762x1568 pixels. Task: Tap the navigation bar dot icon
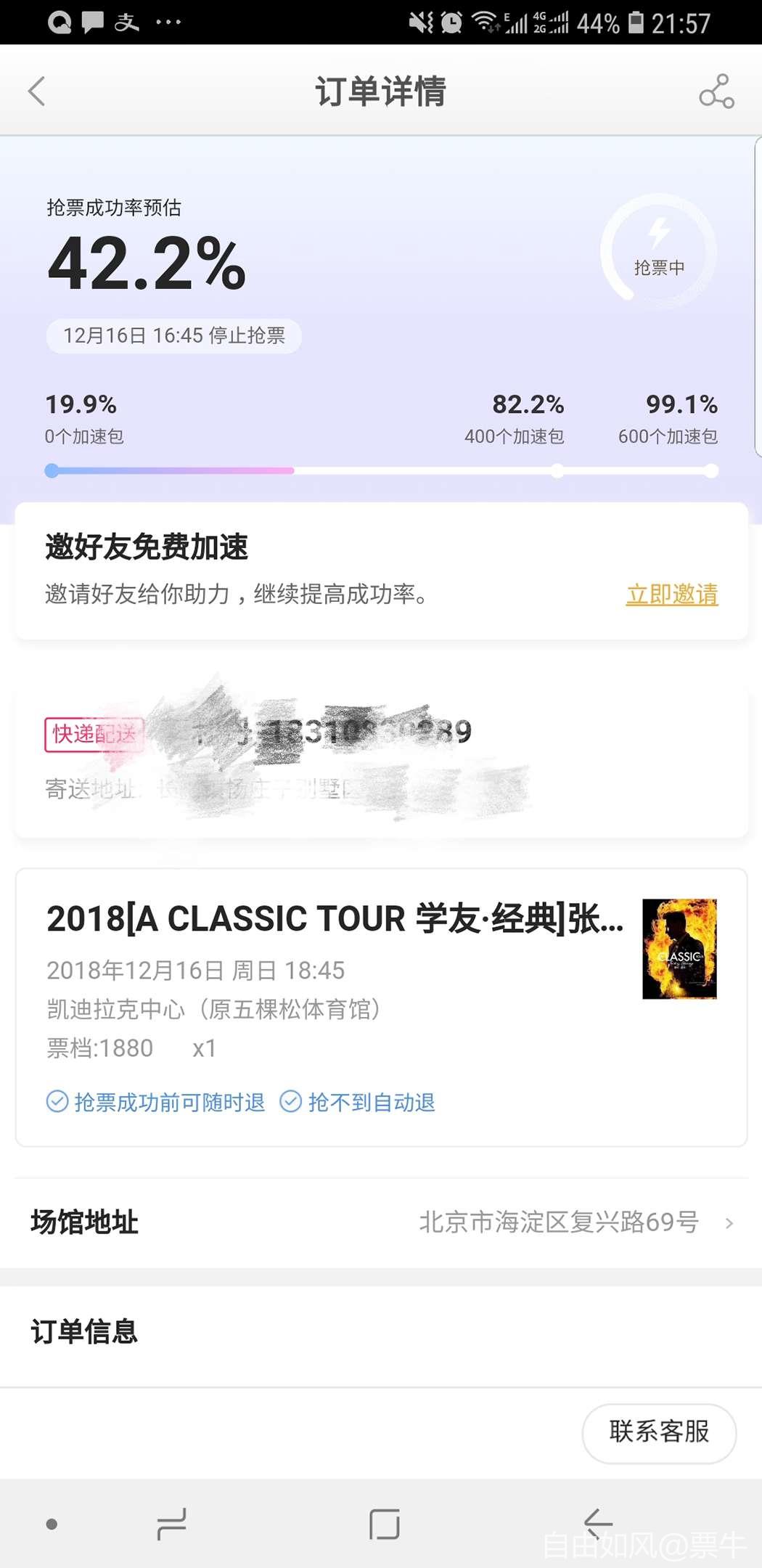point(52,1524)
